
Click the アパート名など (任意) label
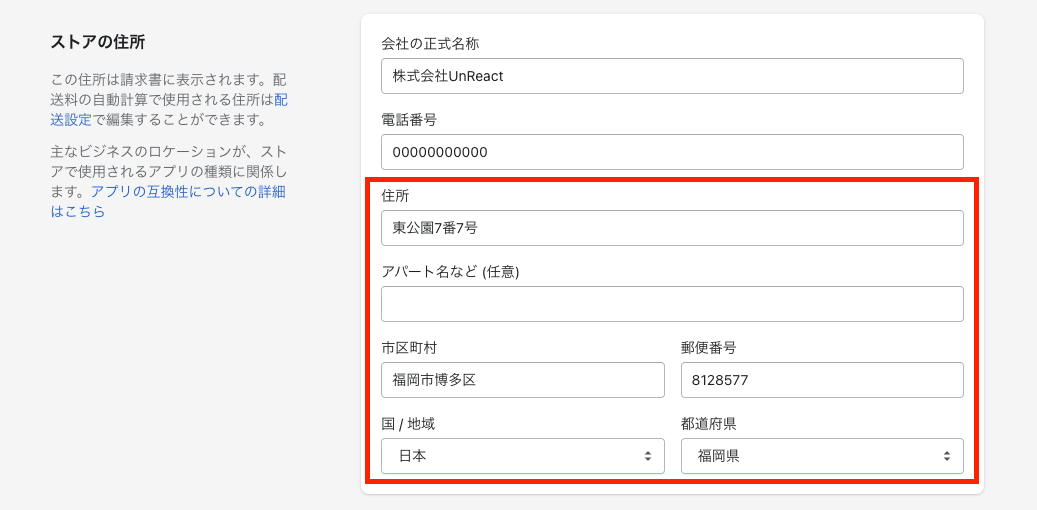[x=450, y=272]
